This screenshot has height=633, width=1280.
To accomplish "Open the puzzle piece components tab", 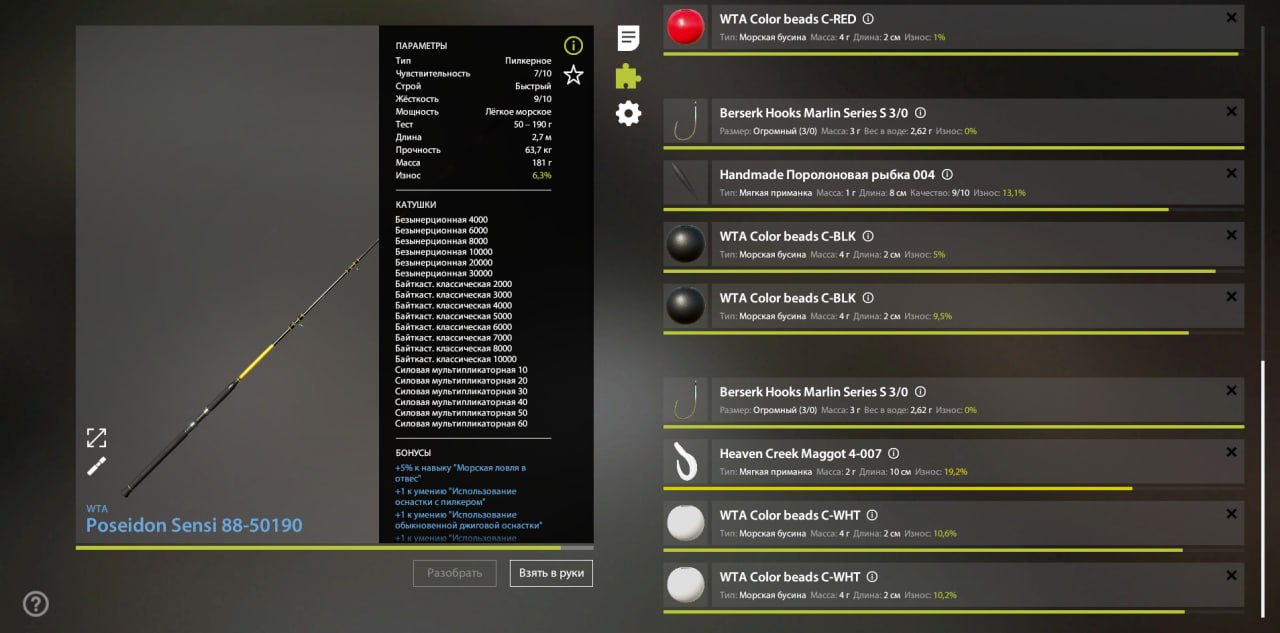I will (x=628, y=76).
